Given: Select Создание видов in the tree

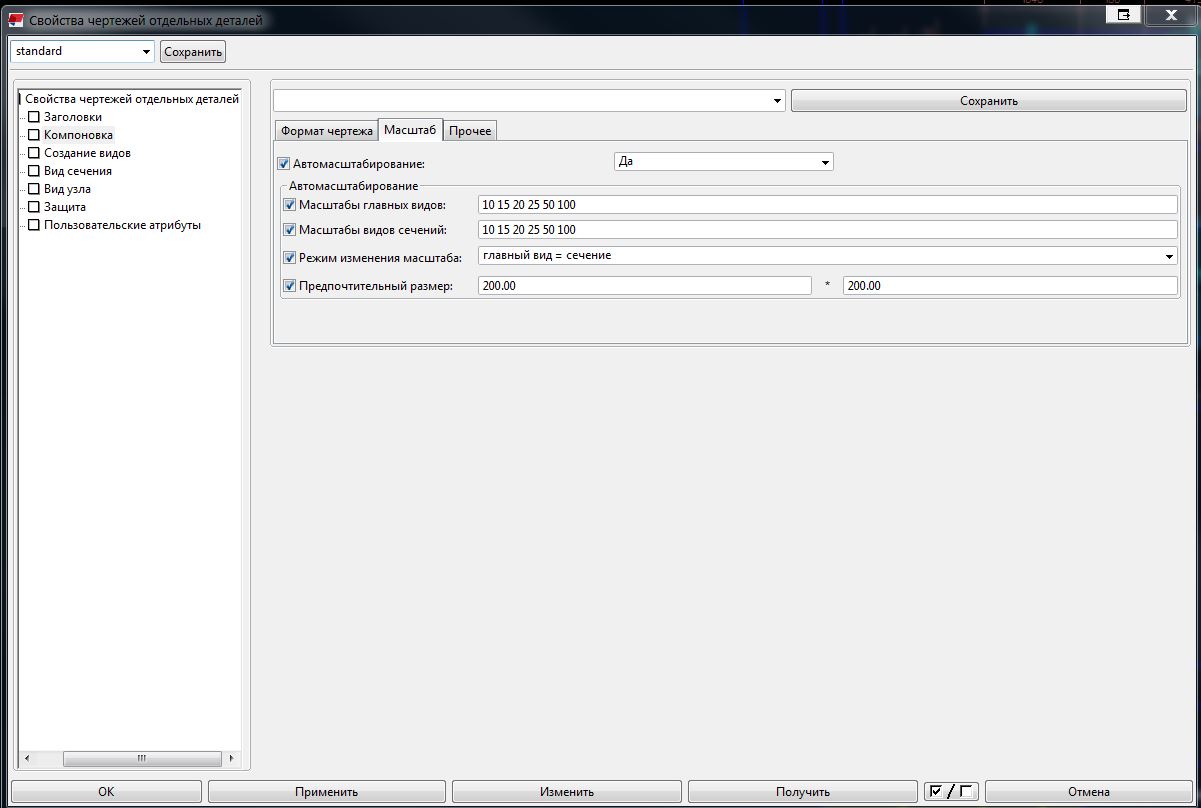Looking at the screenshot, I should point(87,153).
